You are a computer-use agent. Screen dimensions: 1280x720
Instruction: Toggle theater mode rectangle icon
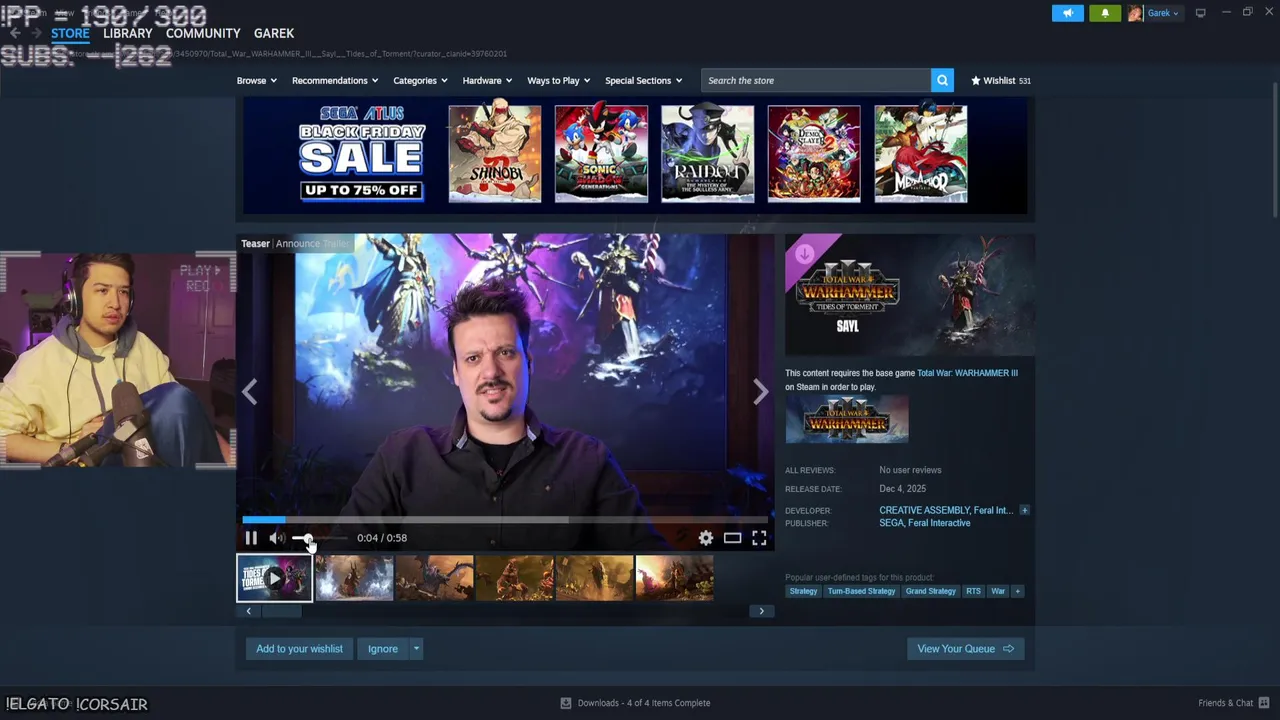(x=733, y=538)
